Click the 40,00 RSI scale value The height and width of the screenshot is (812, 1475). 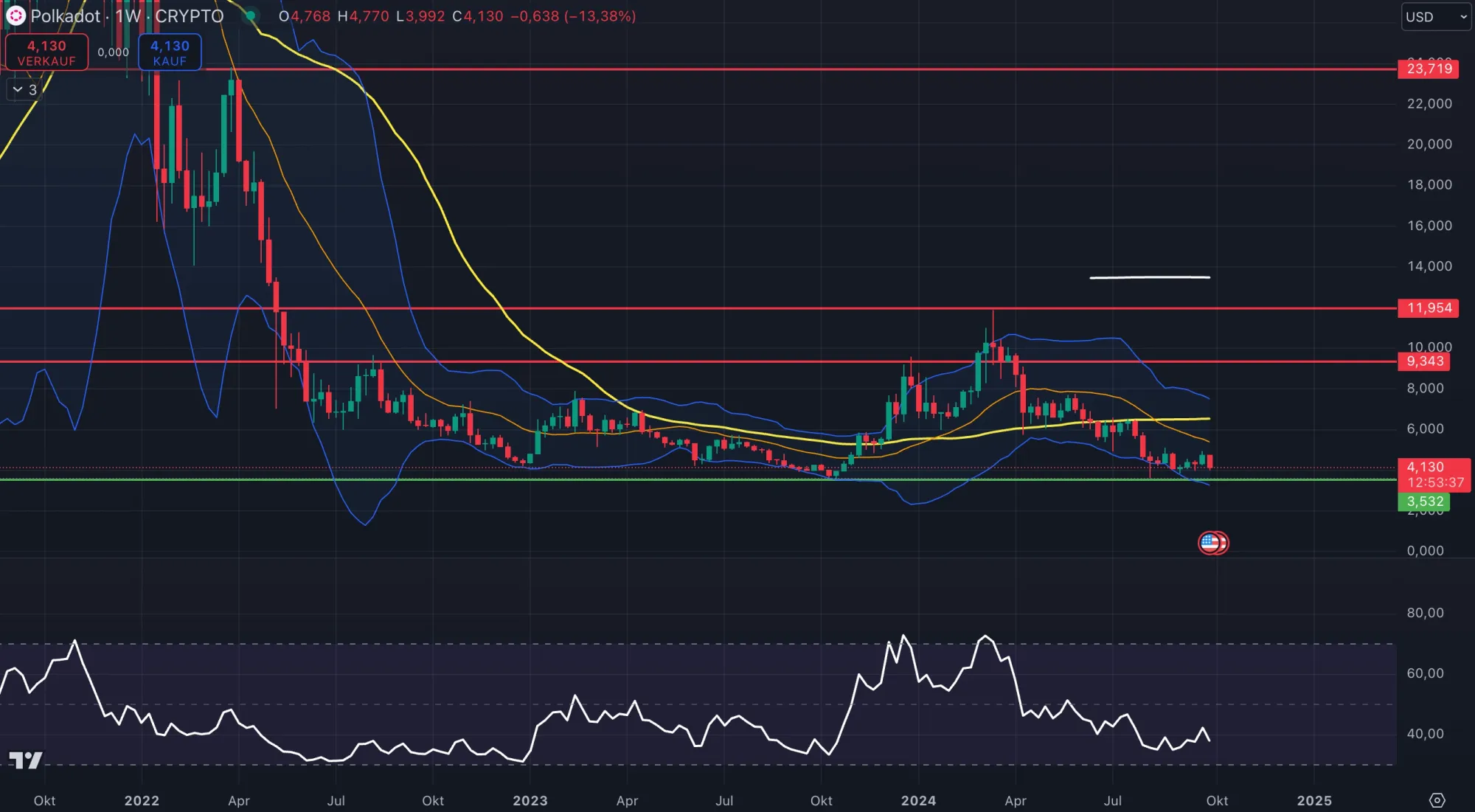pyautogui.click(x=1425, y=734)
